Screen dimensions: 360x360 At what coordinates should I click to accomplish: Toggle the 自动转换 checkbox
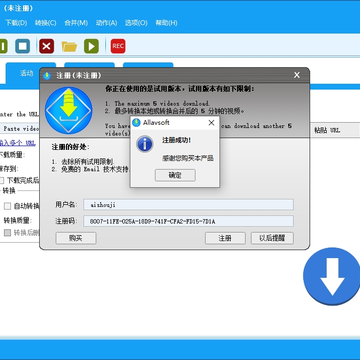coord(7,206)
